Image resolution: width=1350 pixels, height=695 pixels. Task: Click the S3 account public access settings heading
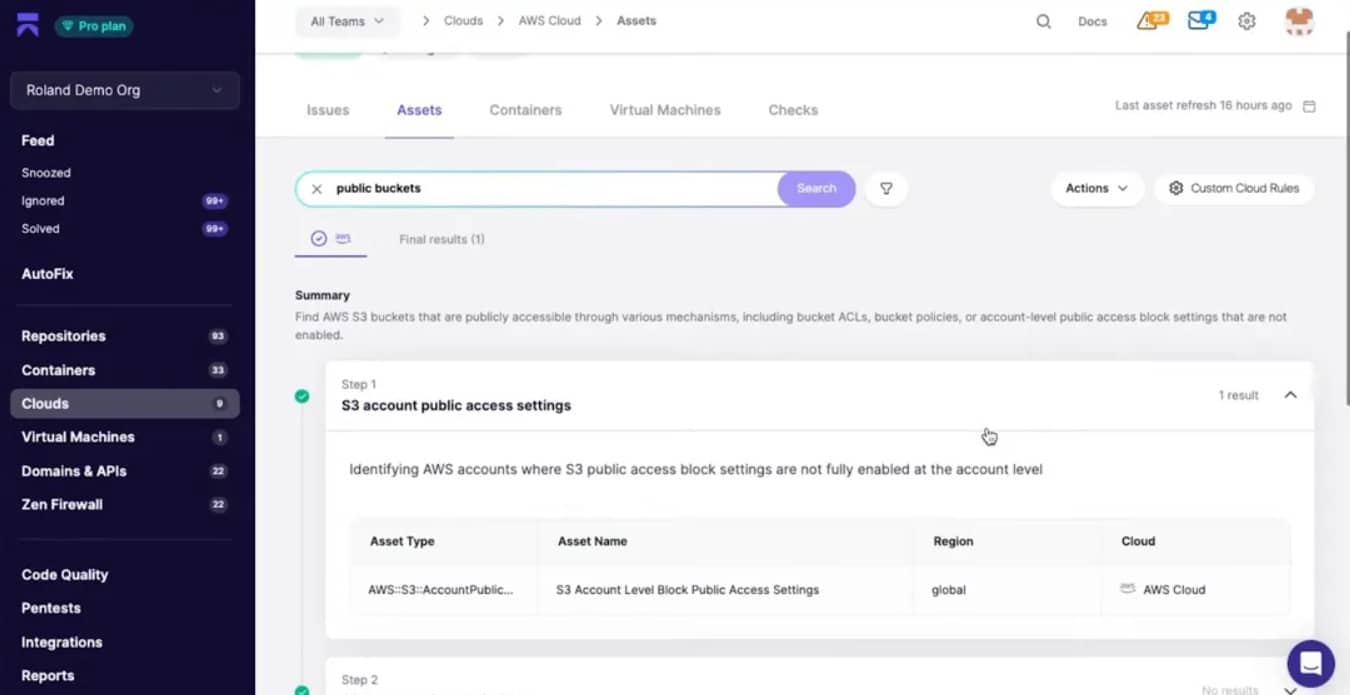tap(456, 406)
